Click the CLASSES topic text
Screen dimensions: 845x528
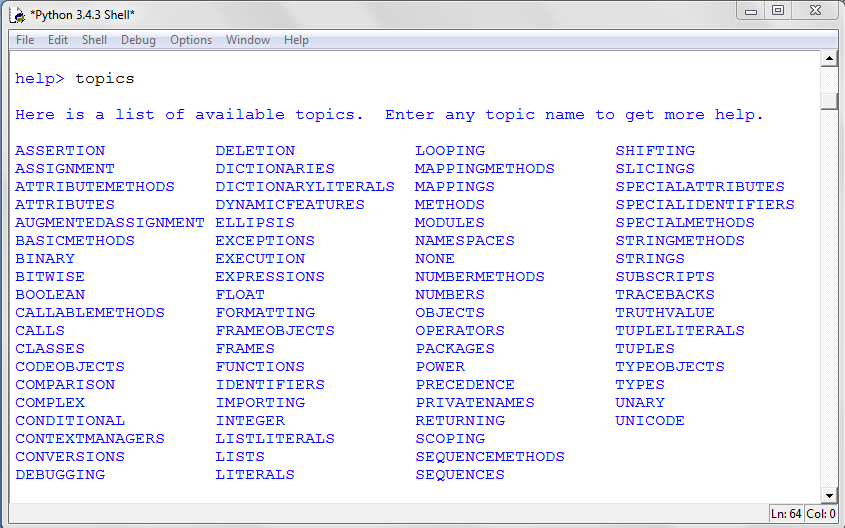point(50,349)
